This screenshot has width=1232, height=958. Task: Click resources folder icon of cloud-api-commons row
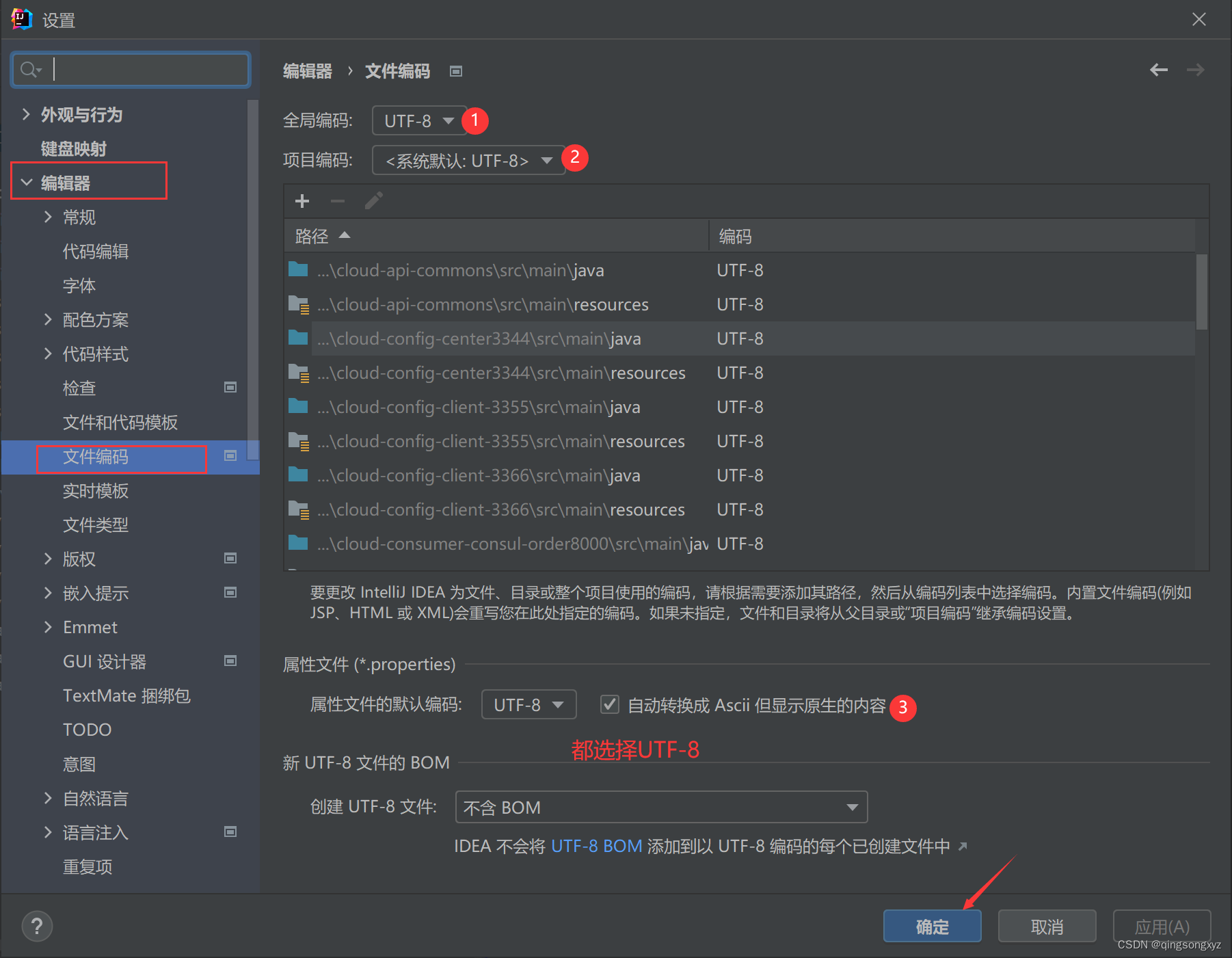[x=298, y=304]
